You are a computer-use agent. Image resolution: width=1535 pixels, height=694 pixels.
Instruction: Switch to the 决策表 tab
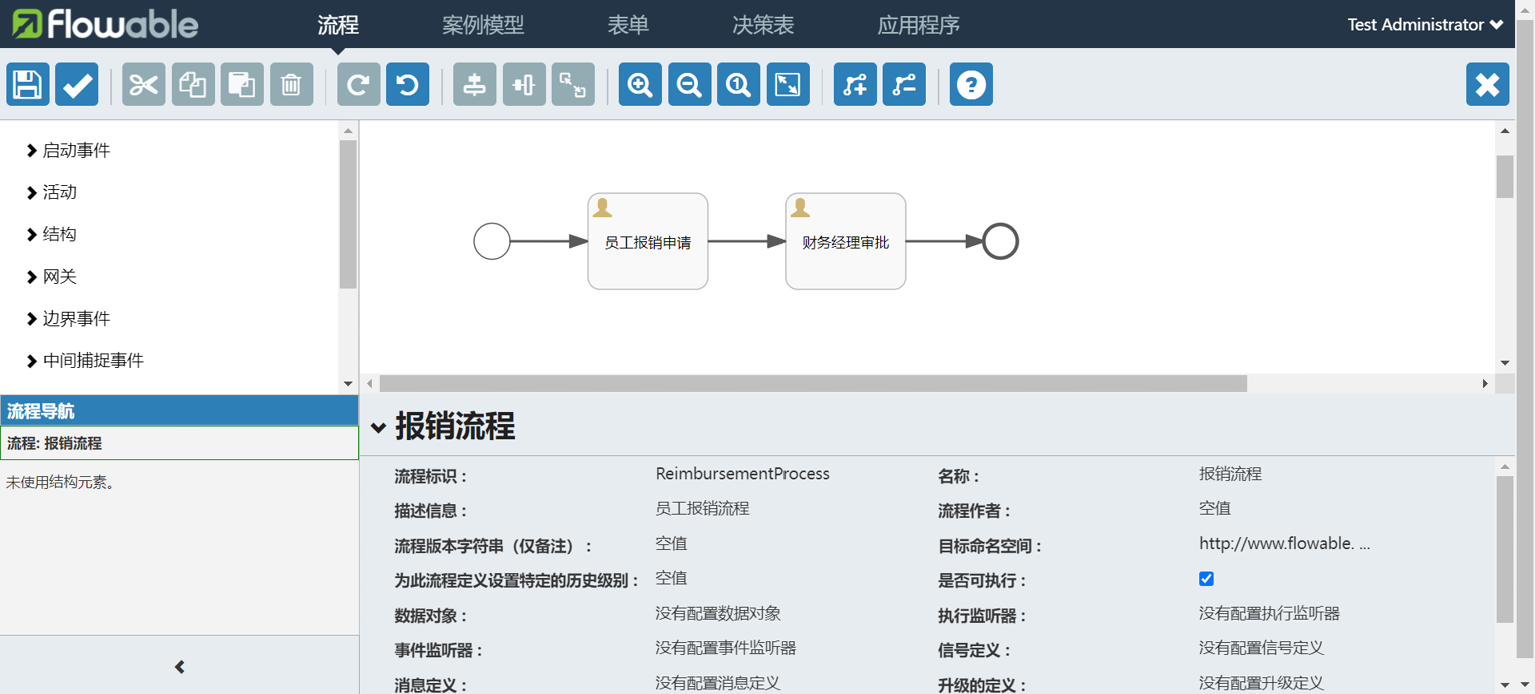(x=763, y=25)
